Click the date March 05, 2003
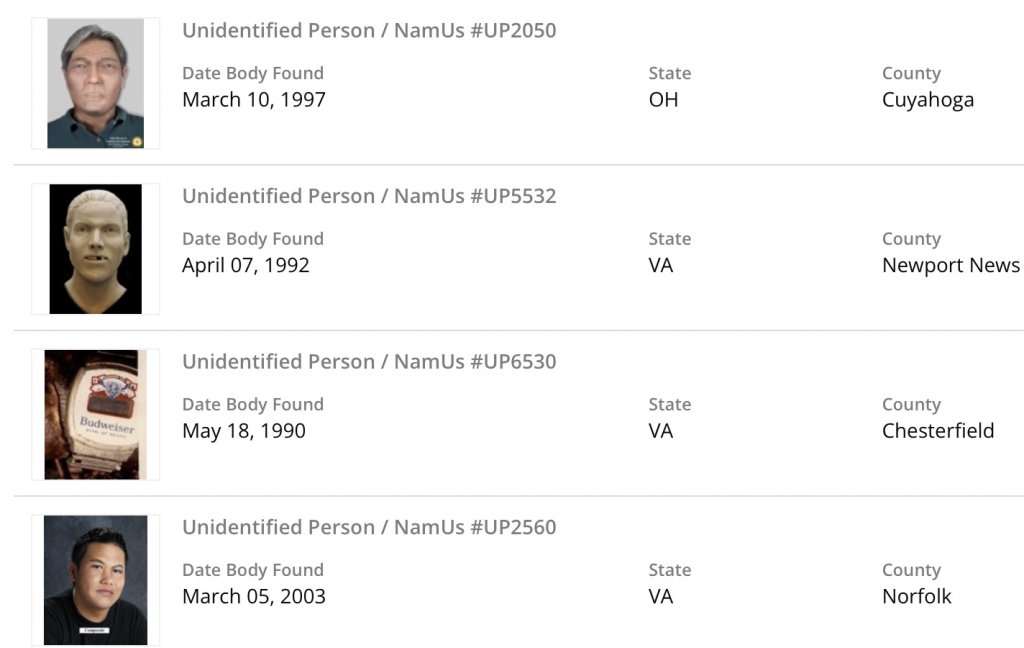This screenshot has height=648, width=1024. click(x=254, y=597)
